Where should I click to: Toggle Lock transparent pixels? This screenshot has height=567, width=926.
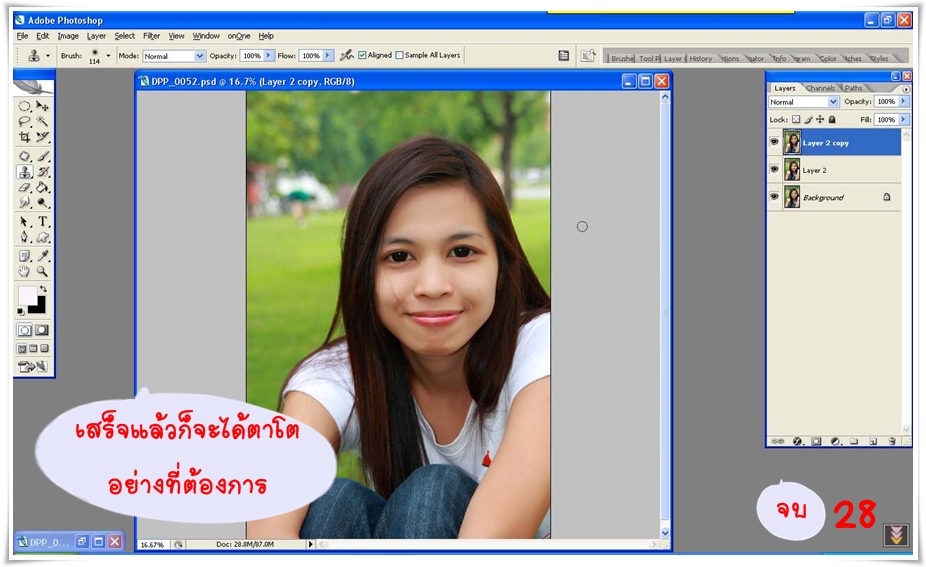(796, 119)
